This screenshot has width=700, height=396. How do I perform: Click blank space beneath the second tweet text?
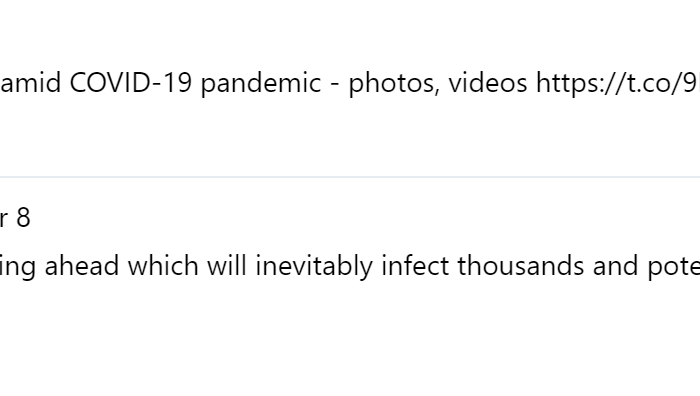[350, 339]
